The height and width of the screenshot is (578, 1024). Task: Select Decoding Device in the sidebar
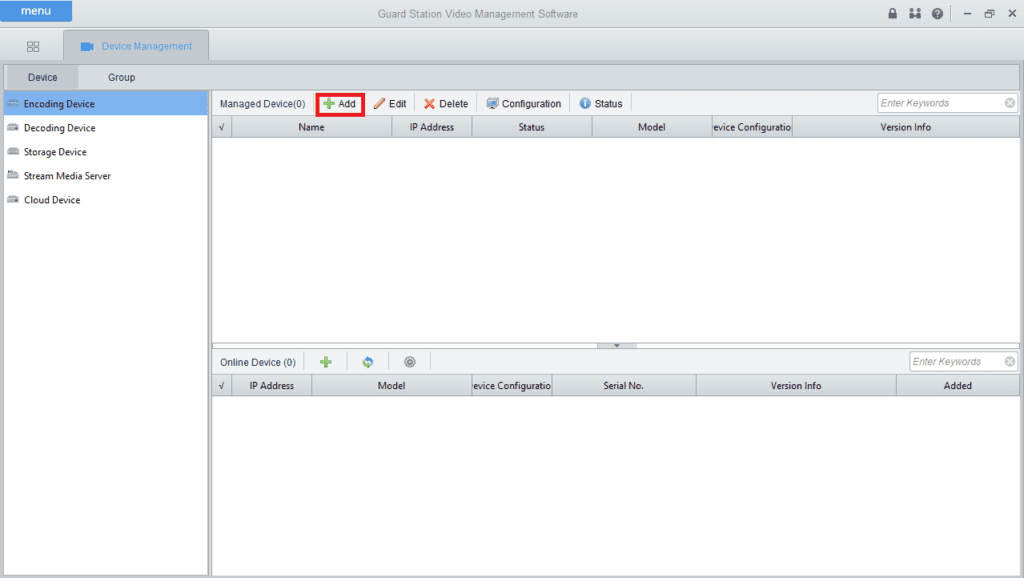[59, 128]
